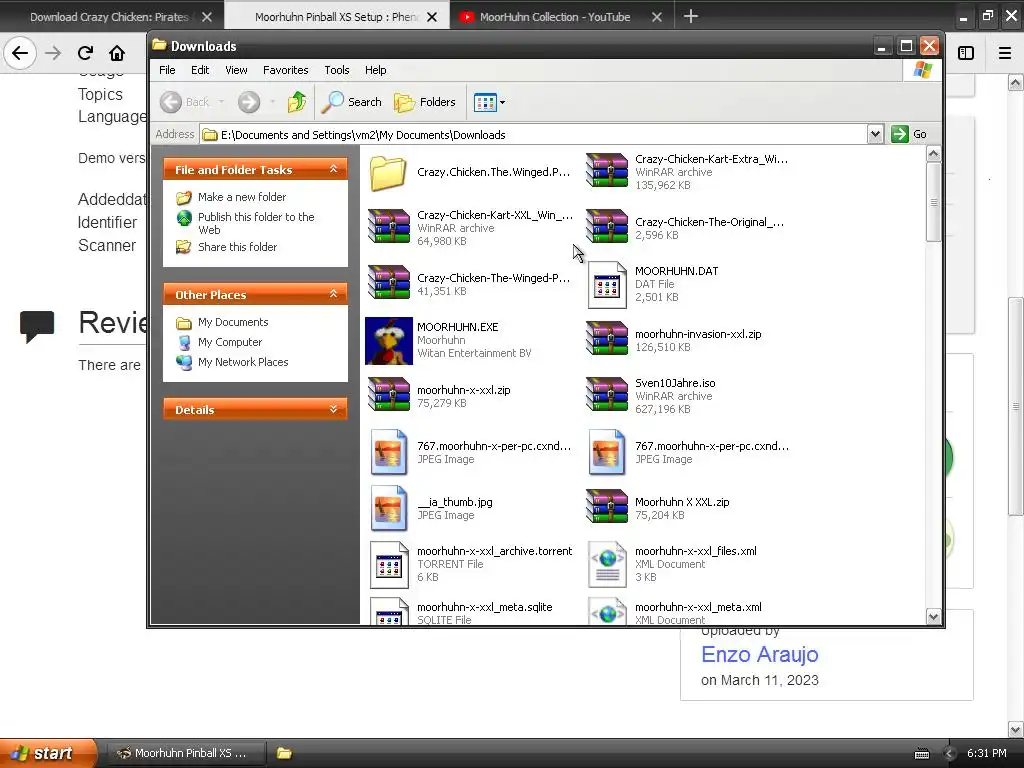
Task: Select moorhuhn-x-xxl_meta.xml document icon
Action: [x=607, y=611]
